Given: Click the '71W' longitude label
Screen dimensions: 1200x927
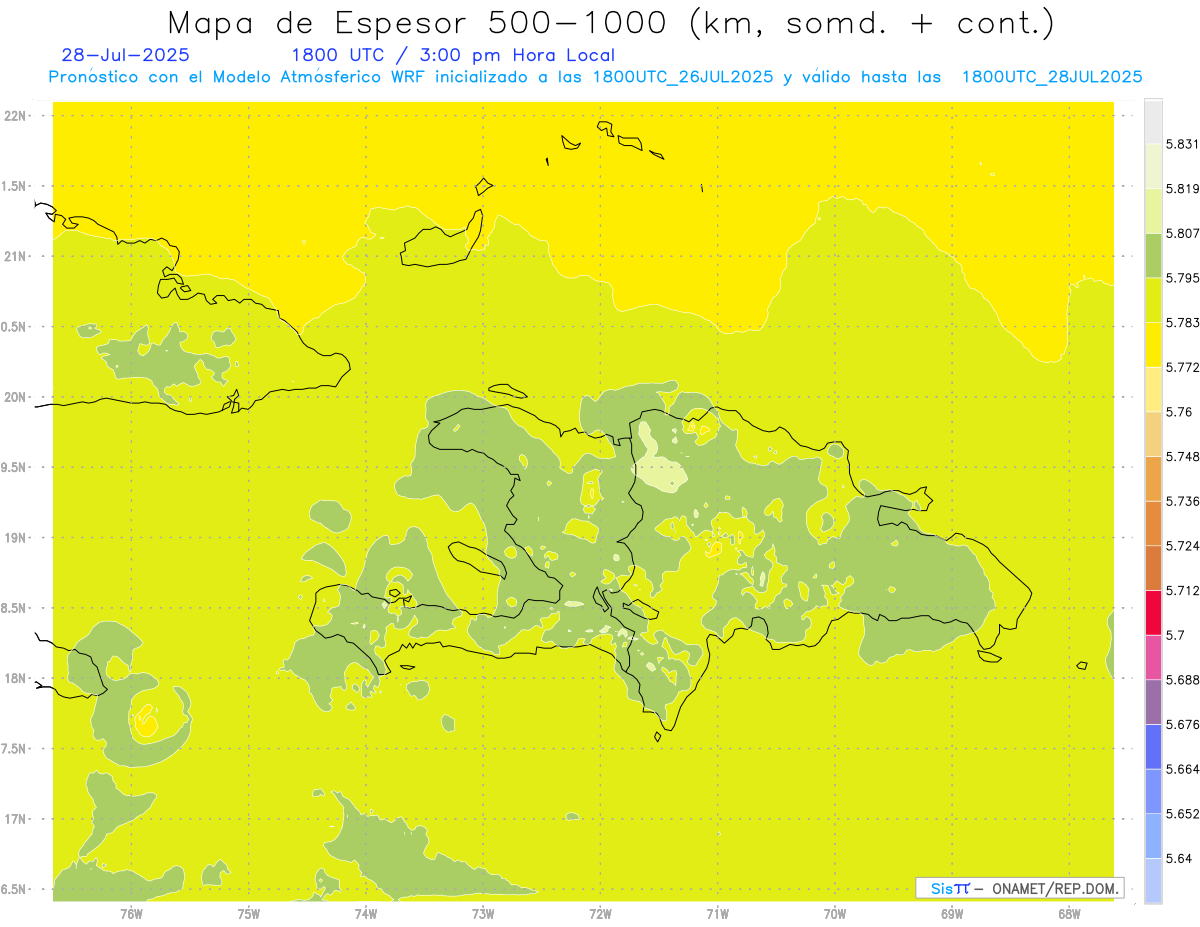Looking at the screenshot, I should 717,913.
